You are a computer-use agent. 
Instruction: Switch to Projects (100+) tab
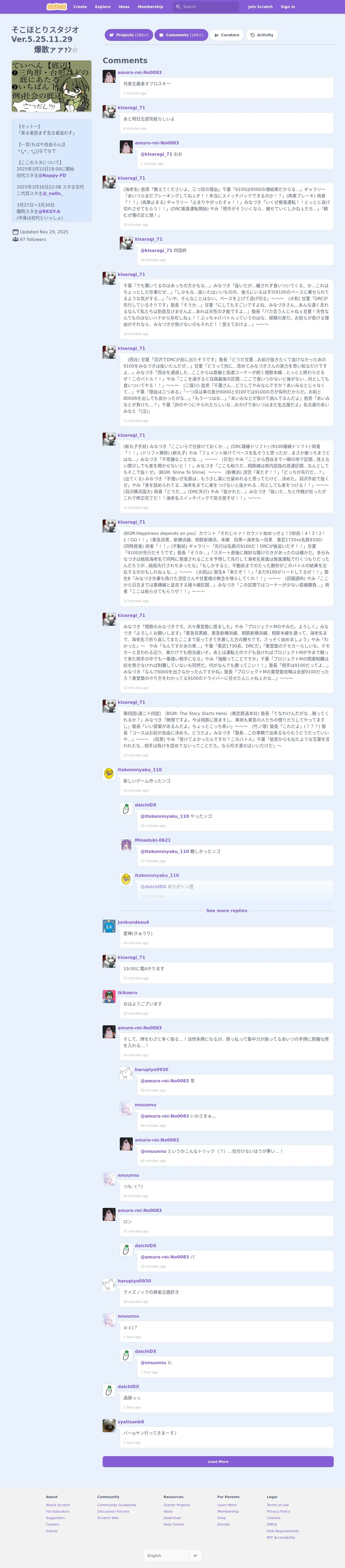coord(128,35)
